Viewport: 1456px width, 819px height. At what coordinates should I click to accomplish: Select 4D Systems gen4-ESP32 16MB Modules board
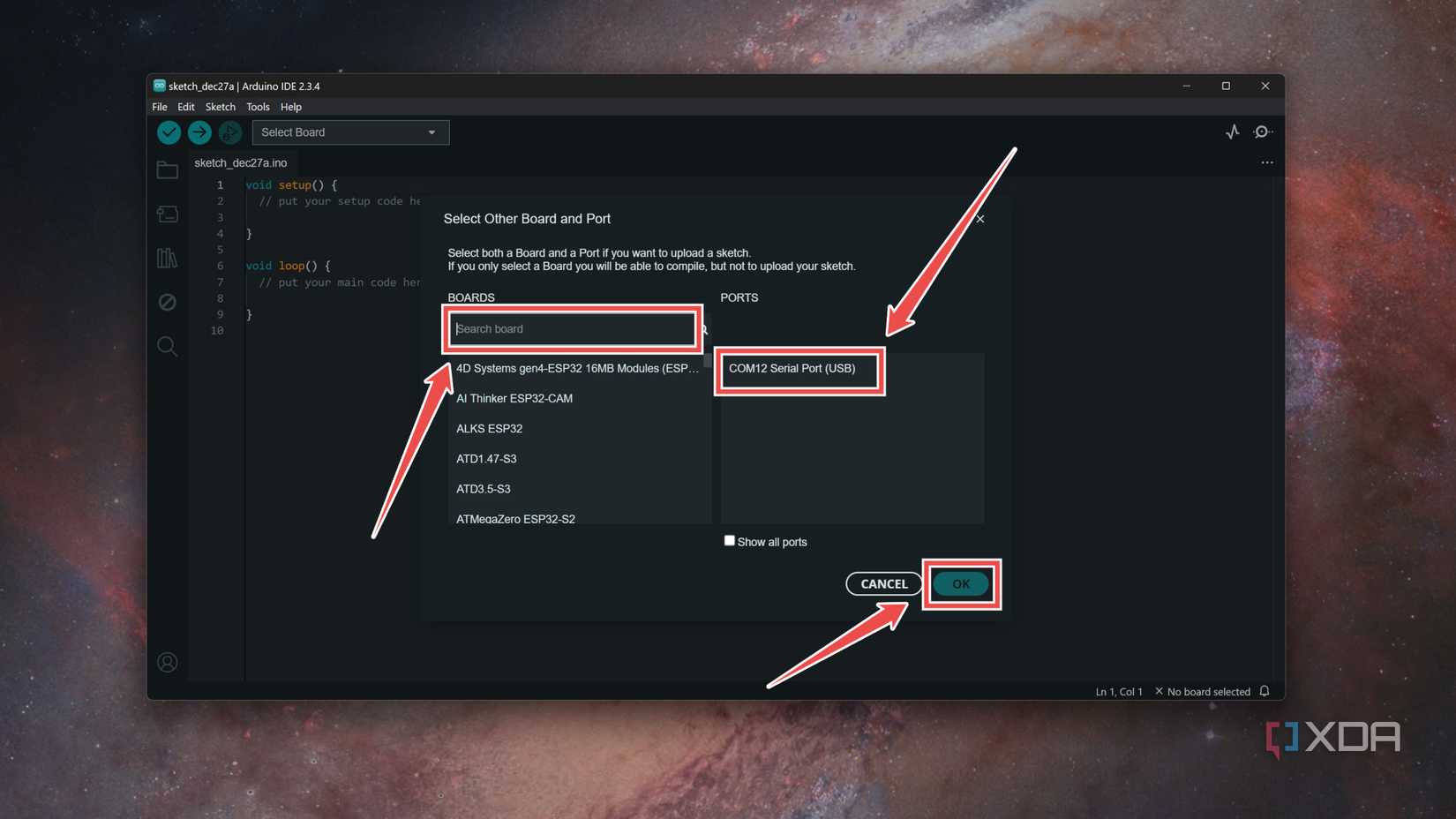tap(577, 369)
